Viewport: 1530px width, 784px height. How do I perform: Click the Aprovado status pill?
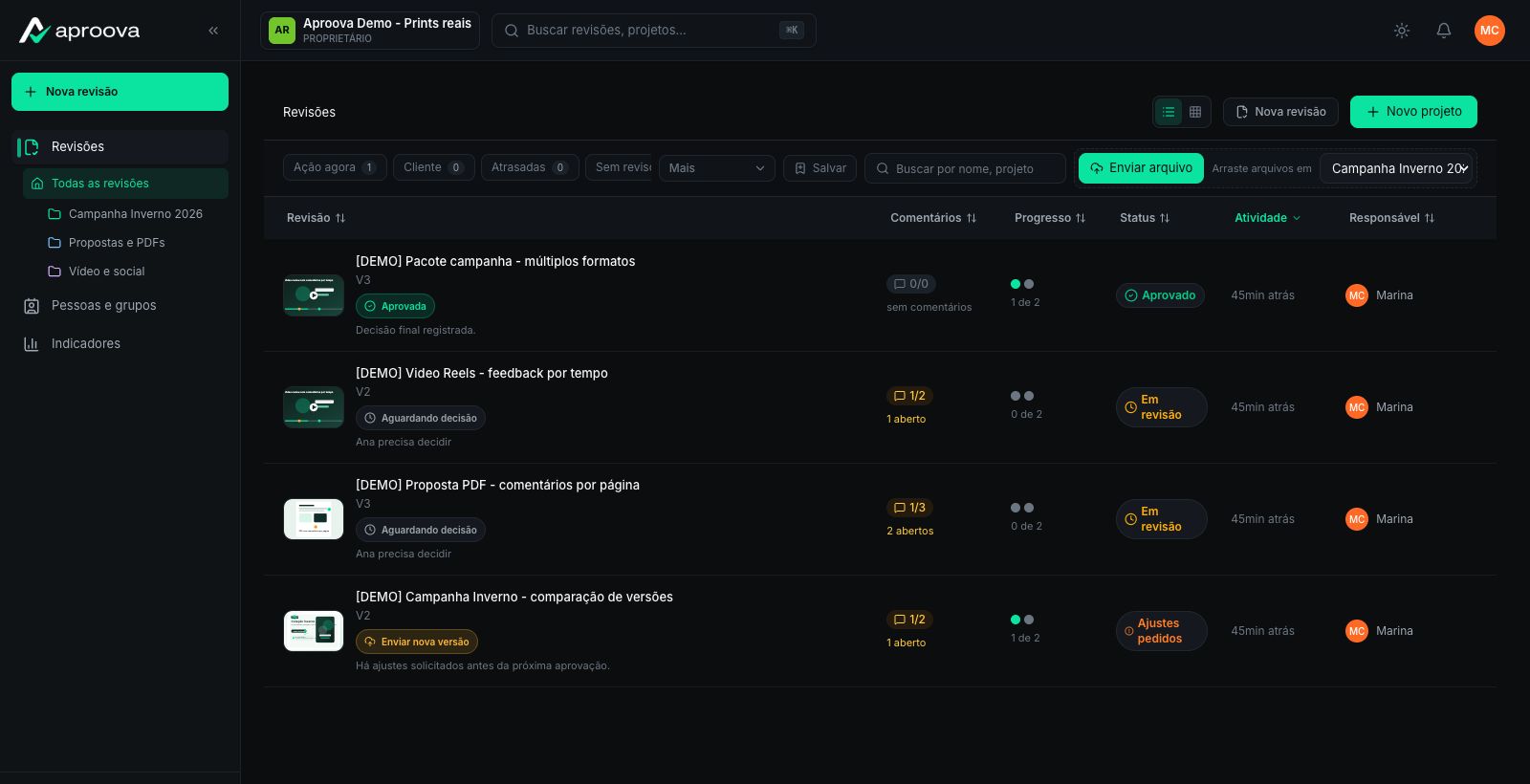[x=1160, y=295]
